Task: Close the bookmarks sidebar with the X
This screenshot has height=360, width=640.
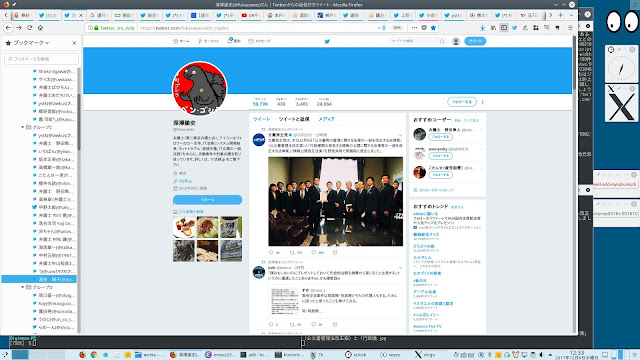Action: [x=74, y=43]
